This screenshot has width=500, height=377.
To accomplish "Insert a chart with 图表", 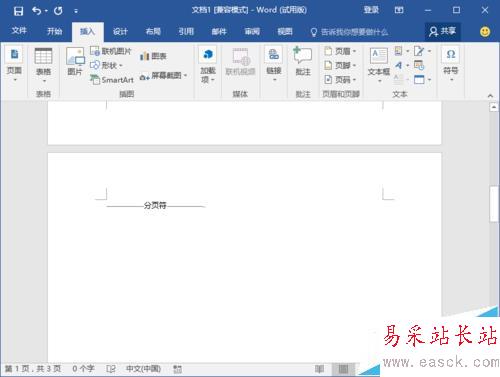I will (153, 56).
